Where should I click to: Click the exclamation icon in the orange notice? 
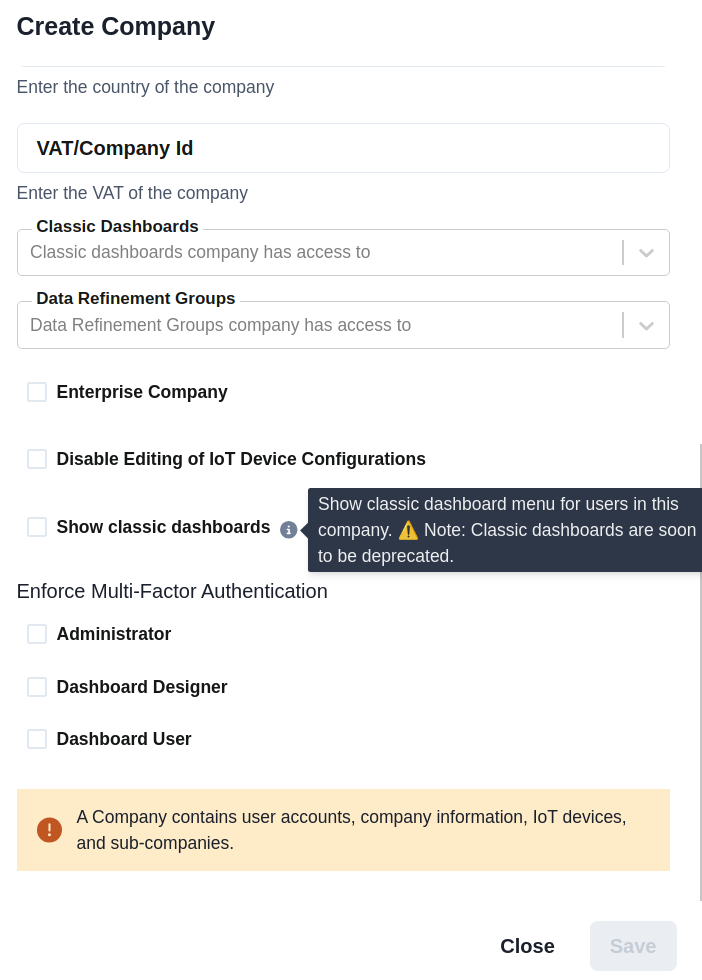pyautogui.click(x=49, y=830)
